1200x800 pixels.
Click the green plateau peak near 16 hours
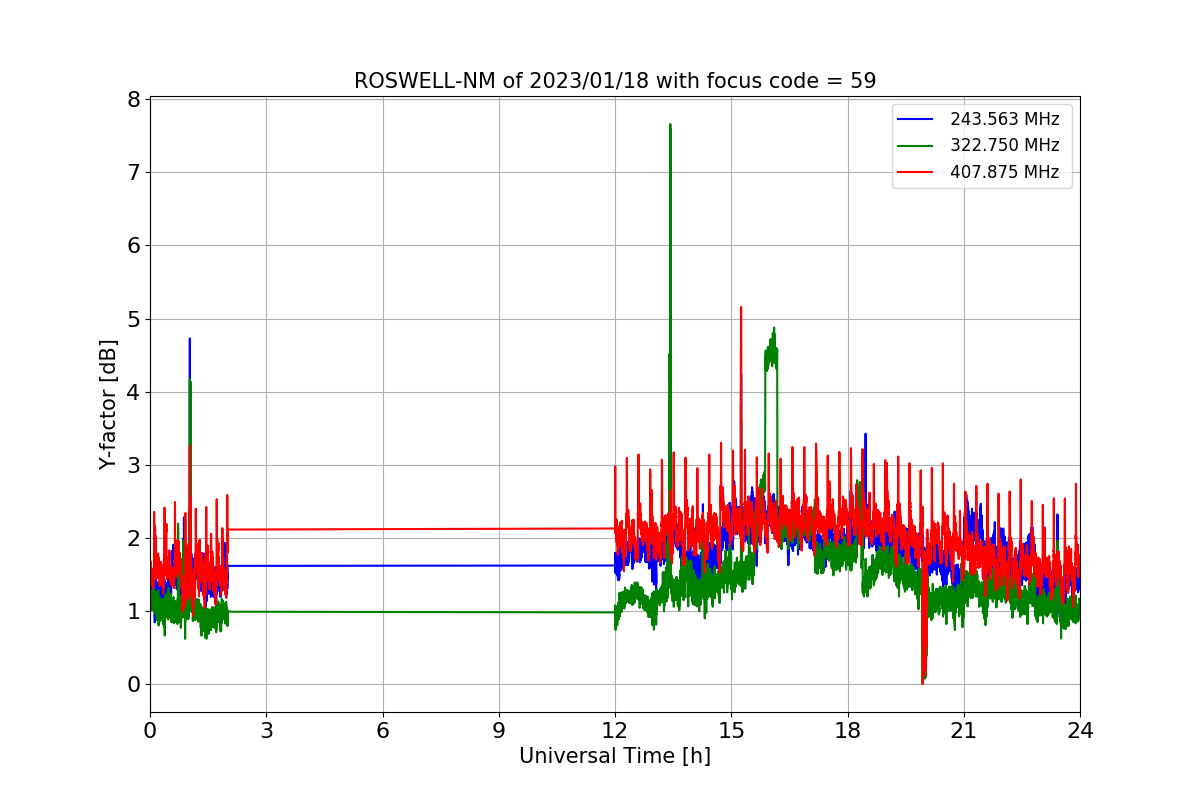773,330
